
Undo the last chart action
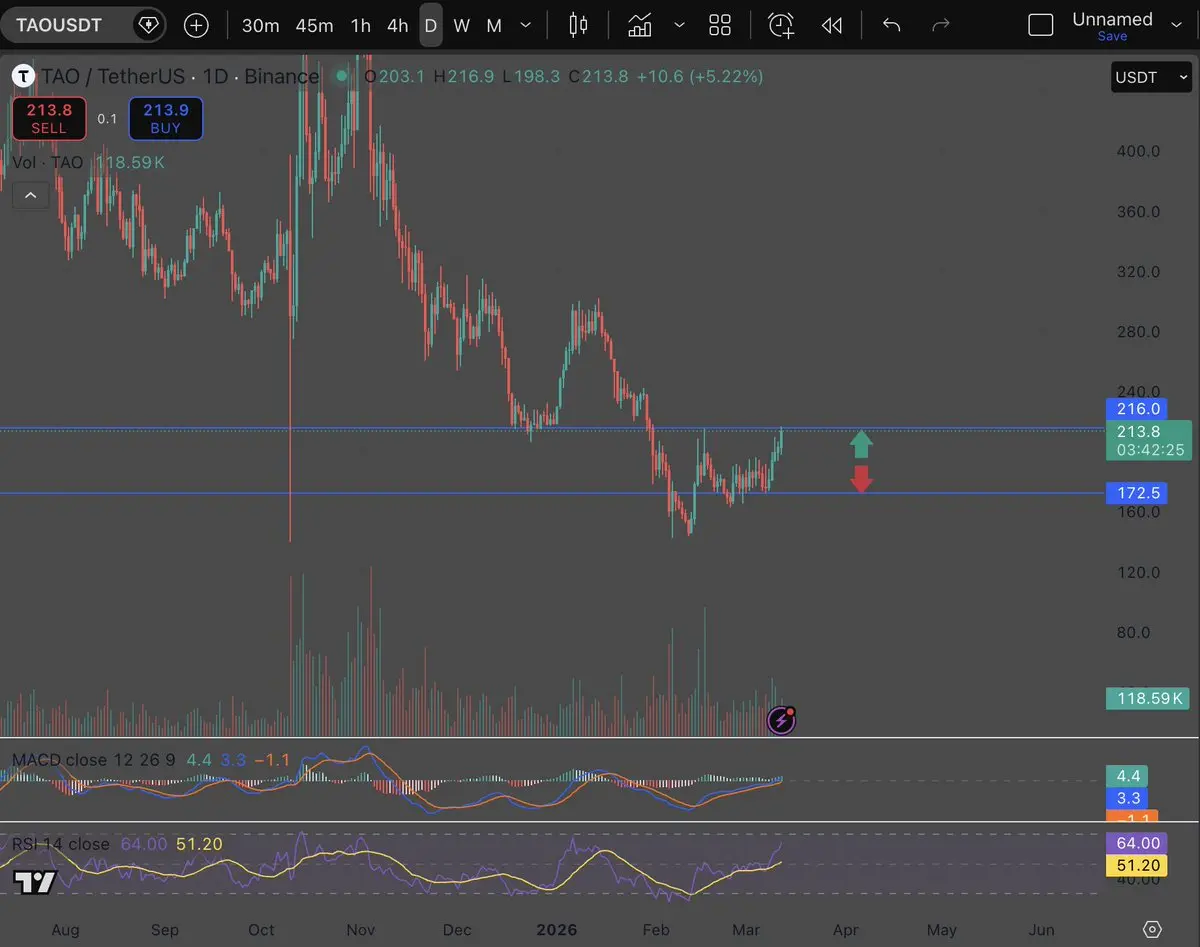click(x=892, y=25)
